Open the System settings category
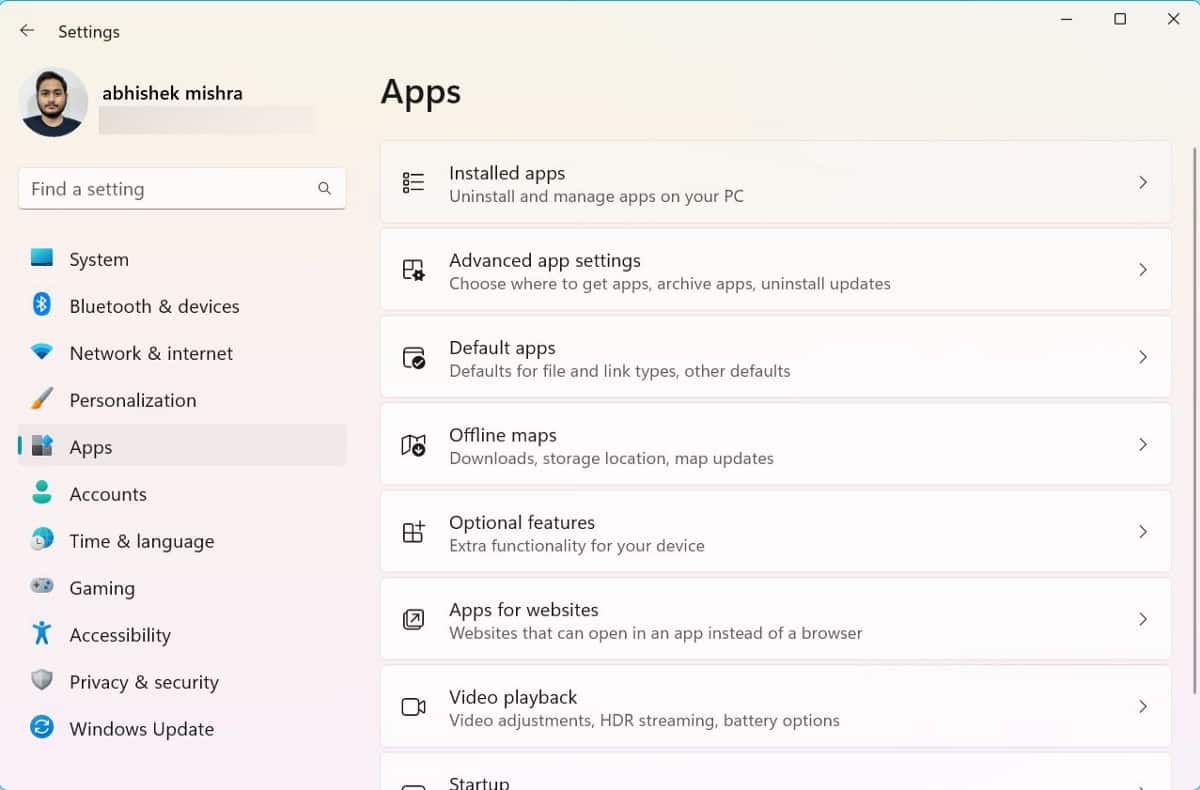This screenshot has height=790, width=1200. (98, 260)
